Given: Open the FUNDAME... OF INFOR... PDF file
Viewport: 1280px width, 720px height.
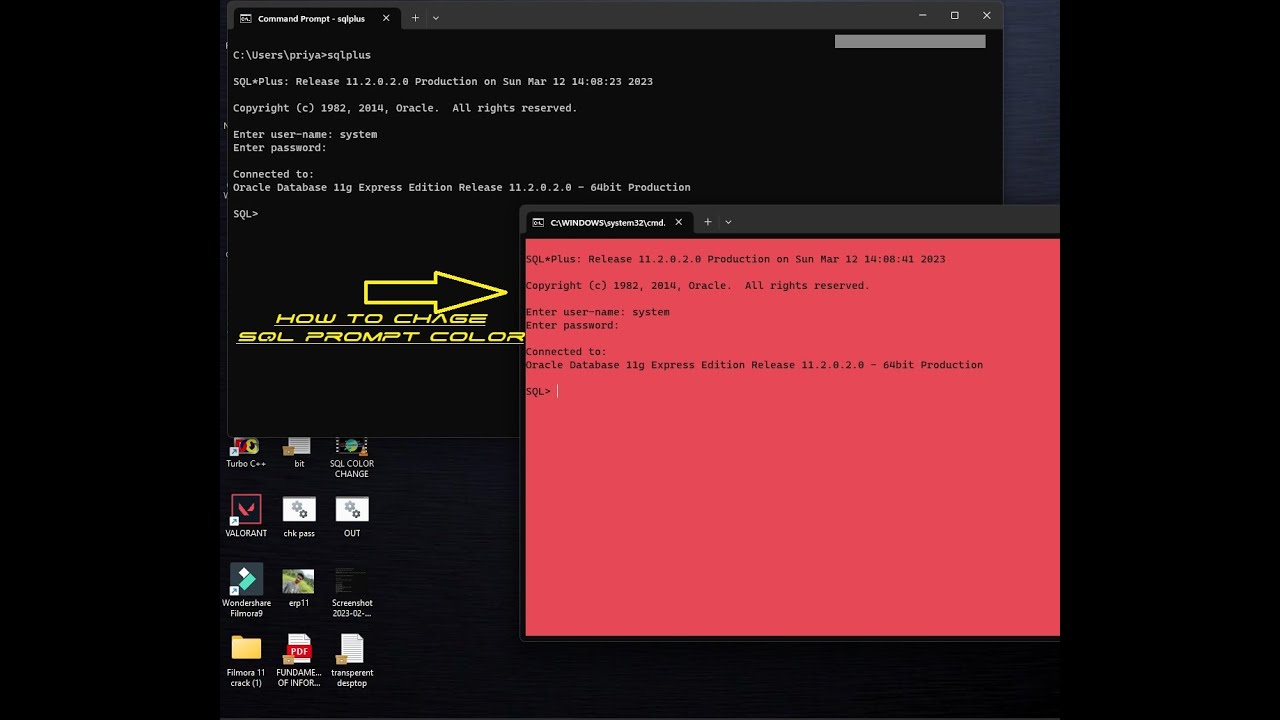Looking at the screenshot, I should 299,660.
